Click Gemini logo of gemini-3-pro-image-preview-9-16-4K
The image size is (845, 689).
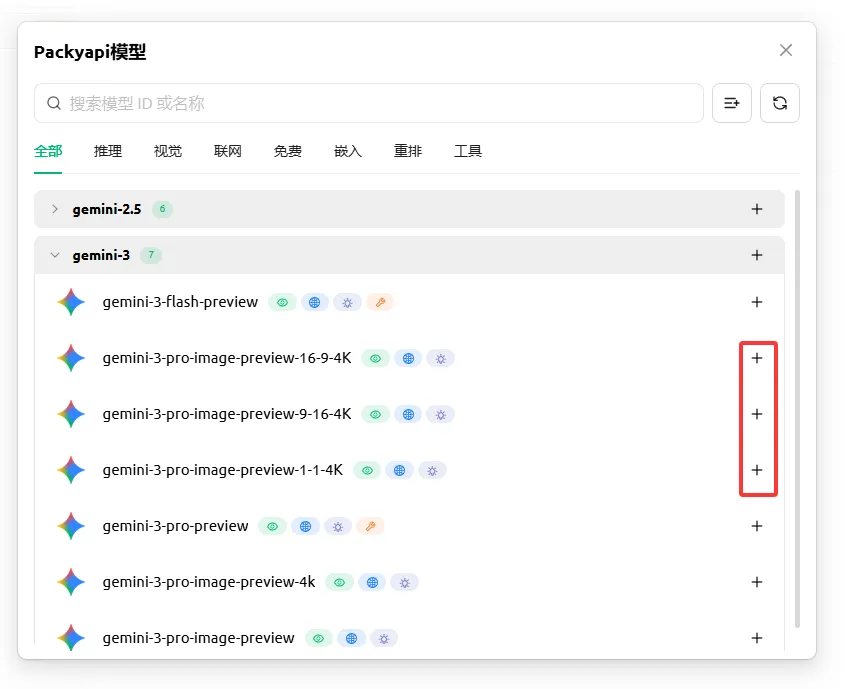click(71, 414)
